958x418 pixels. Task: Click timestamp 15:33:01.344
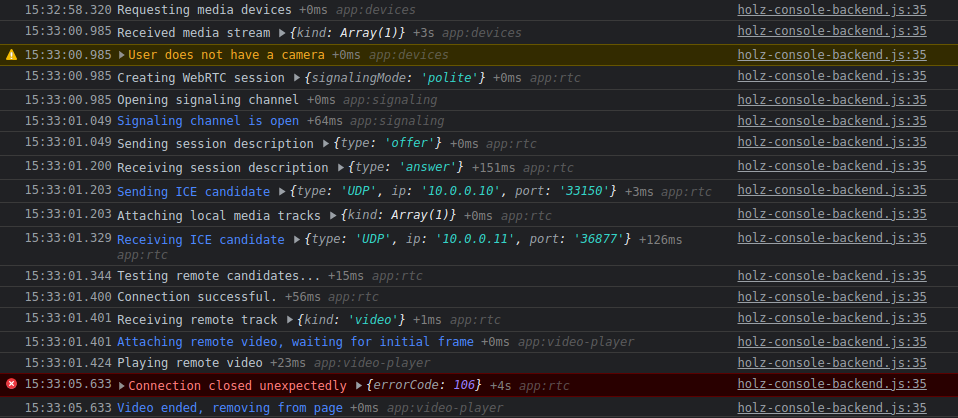click(x=68, y=276)
